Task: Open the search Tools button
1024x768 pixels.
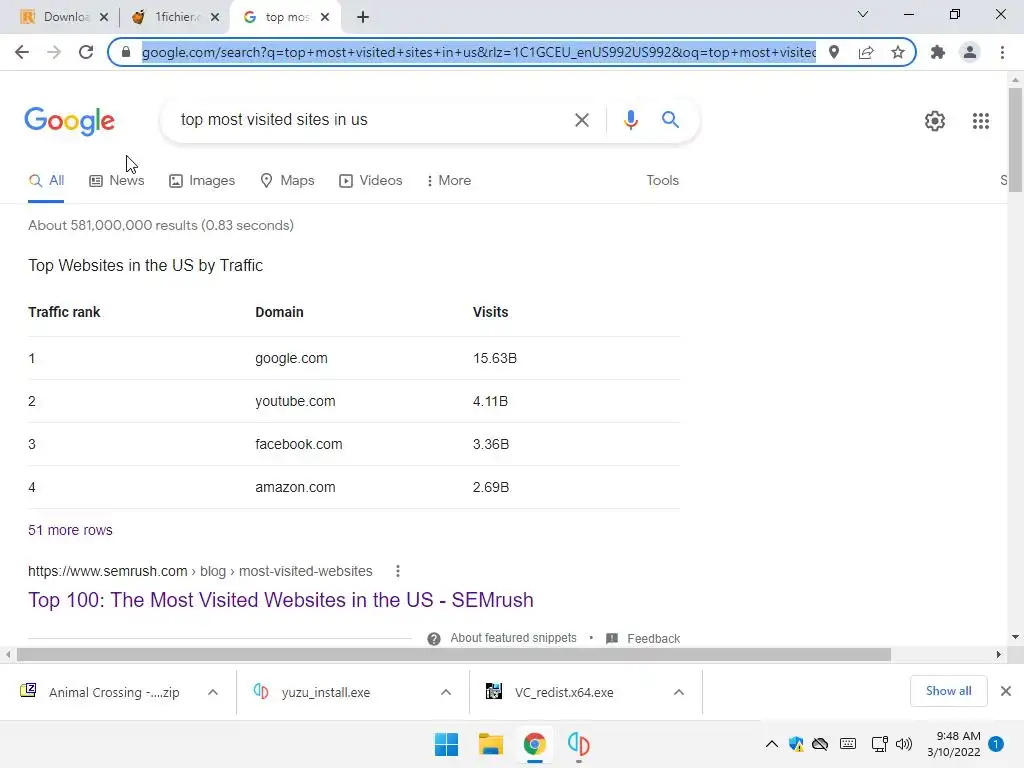Action: coord(662,181)
